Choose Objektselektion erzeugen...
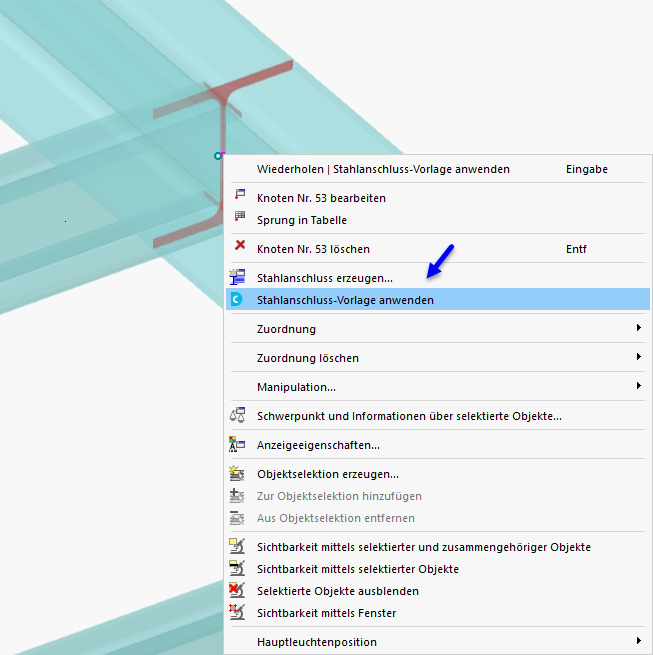The height and width of the screenshot is (655, 653). coord(438,474)
